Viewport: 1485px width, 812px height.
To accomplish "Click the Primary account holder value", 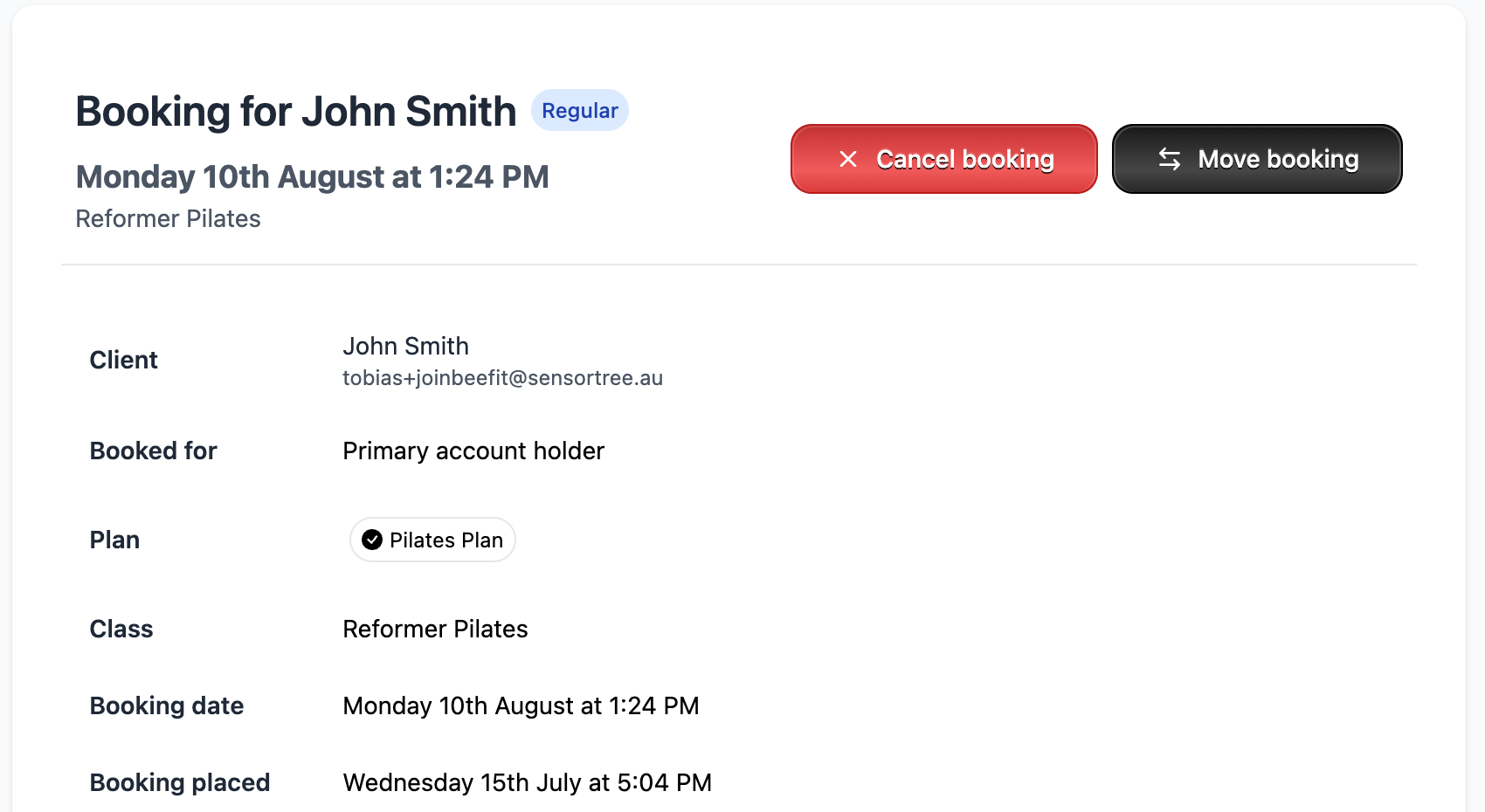I will 473,451.
